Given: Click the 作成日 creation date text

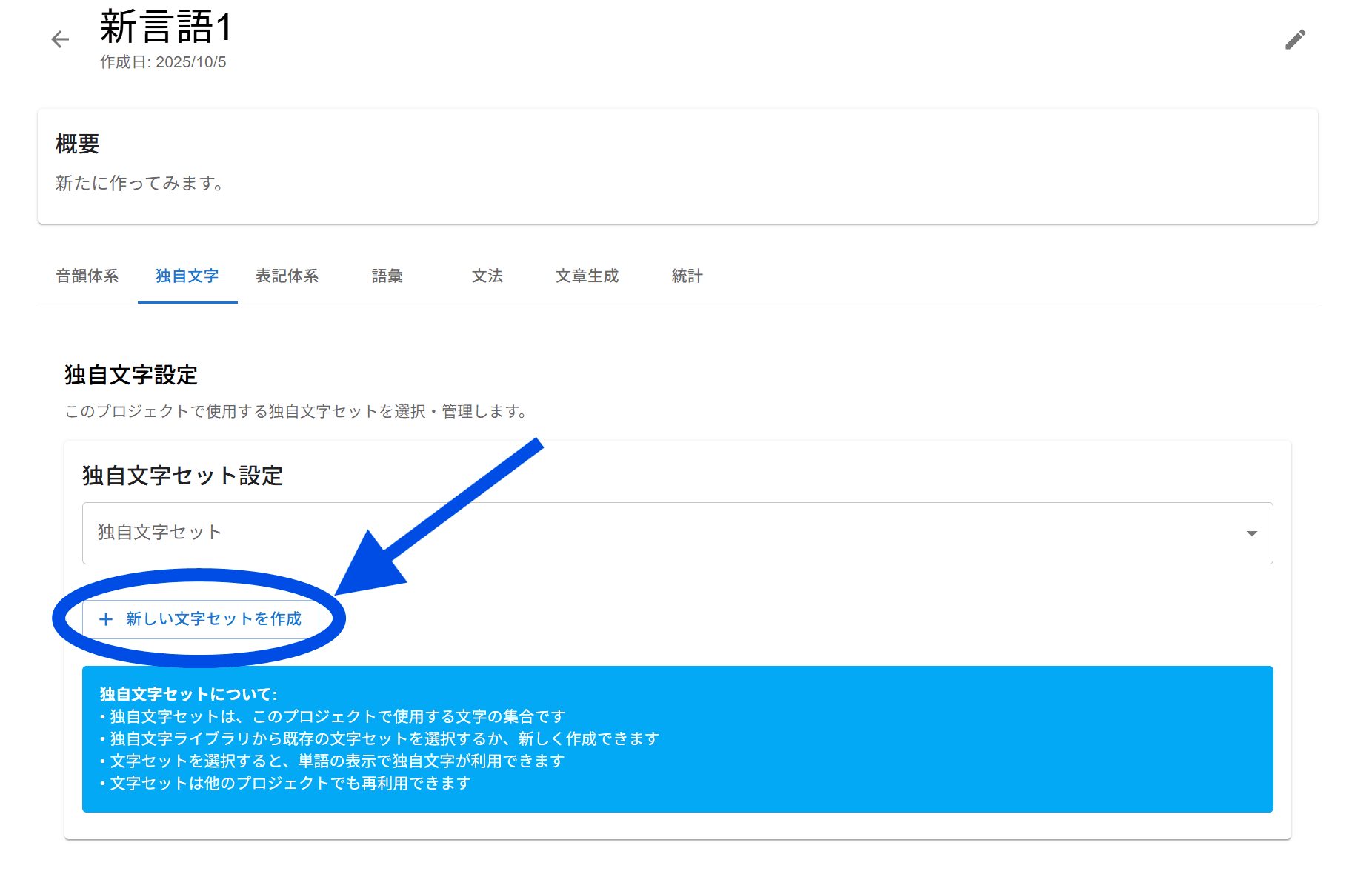Looking at the screenshot, I should pos(163,62).
